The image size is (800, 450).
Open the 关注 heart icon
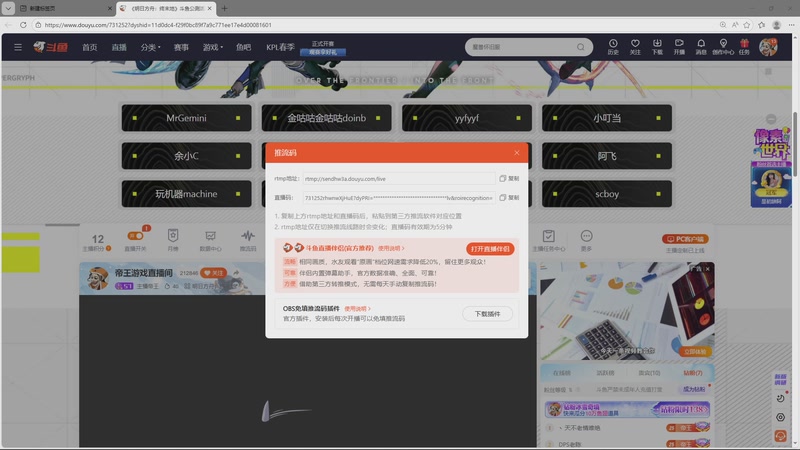(635, 47)
